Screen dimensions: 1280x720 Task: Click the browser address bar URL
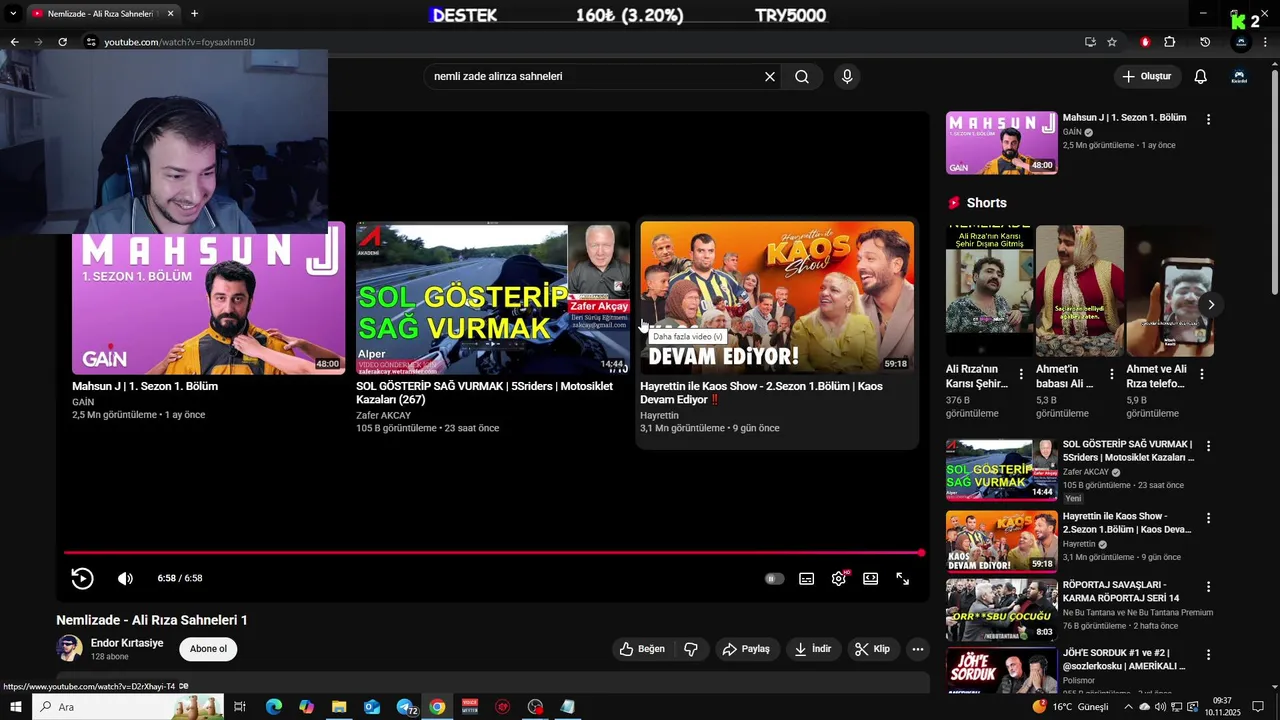click(x=180, y=42)
